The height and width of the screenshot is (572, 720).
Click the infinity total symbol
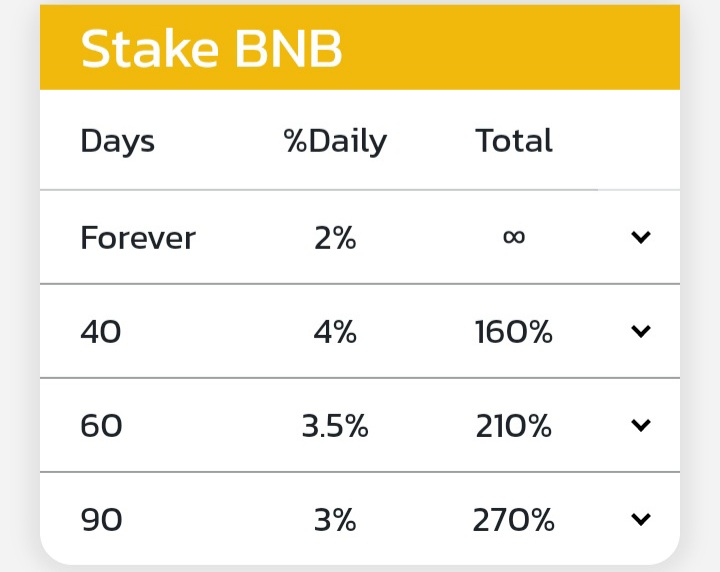click(x=514, y=237)
